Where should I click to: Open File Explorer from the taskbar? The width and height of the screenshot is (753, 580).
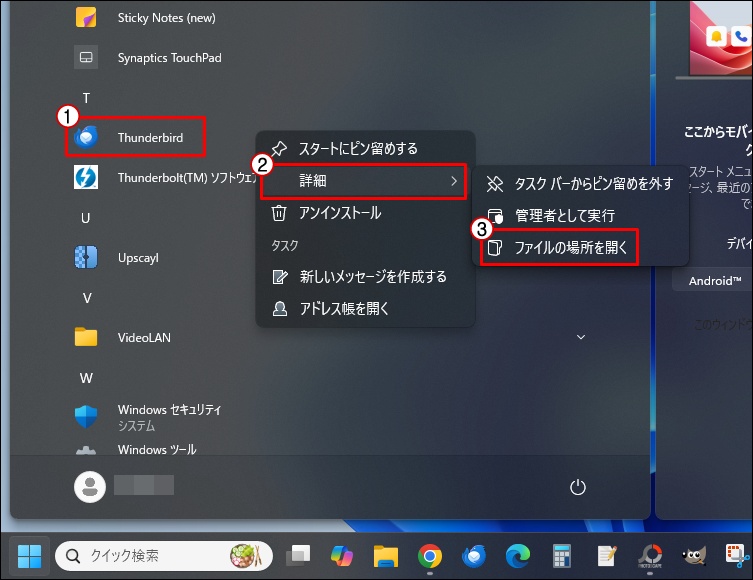386,556
